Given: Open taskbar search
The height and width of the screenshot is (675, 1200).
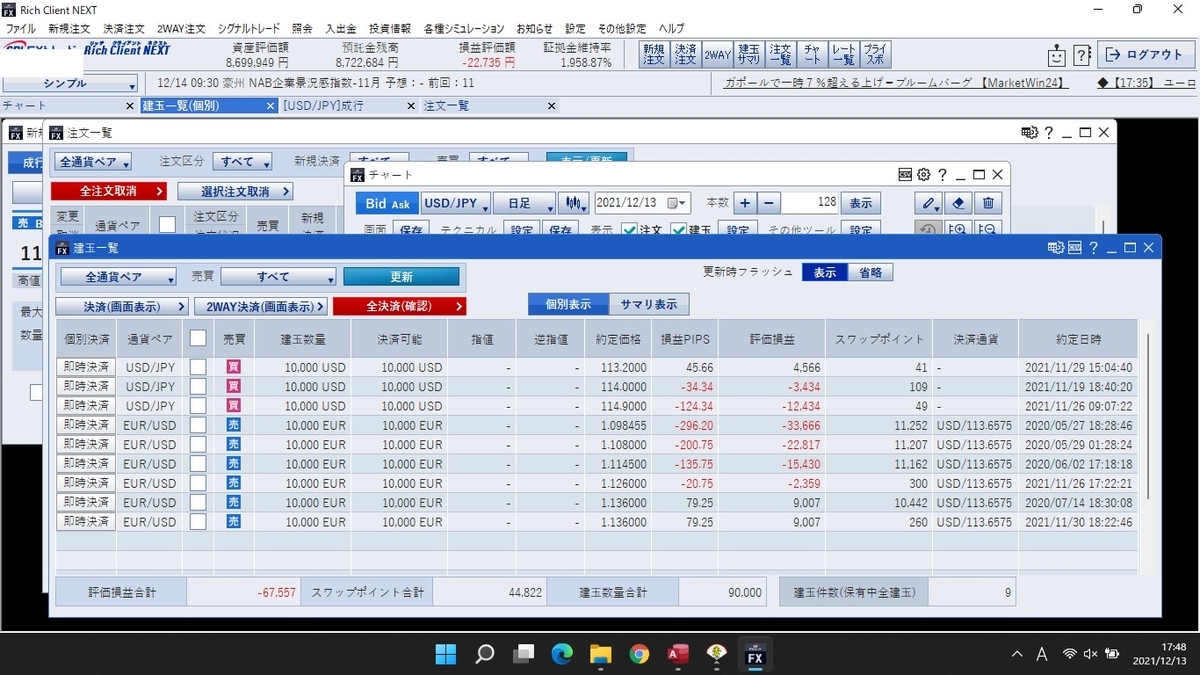Looking at the screenshot, I should point(484,655).
